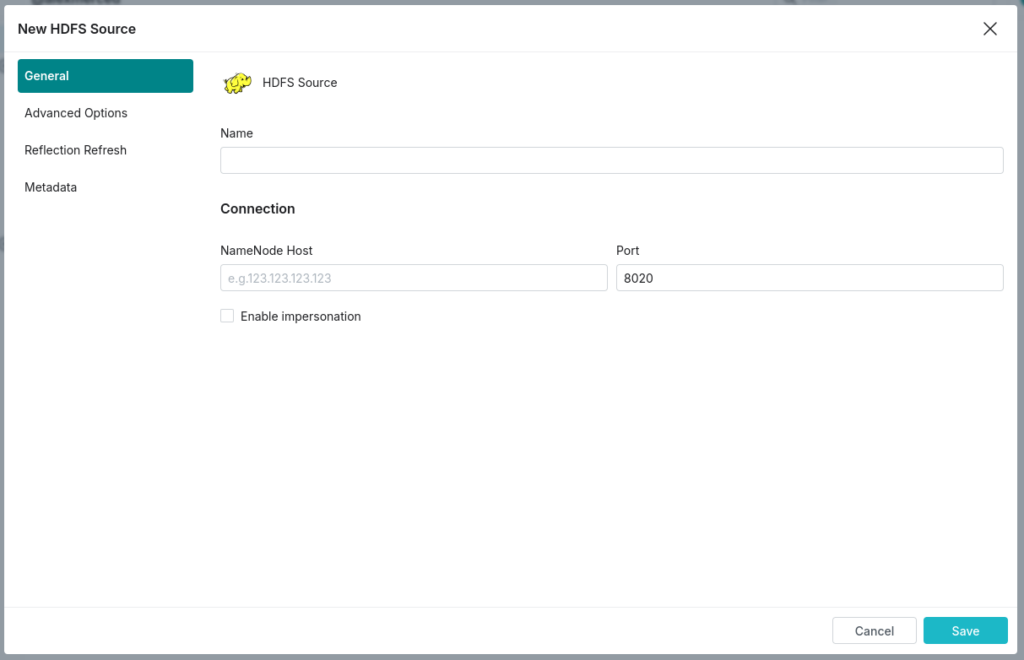Viewport: 1024px width, 660px height.
Task: Focus the Name input field
Action: (x=611, y=161)
